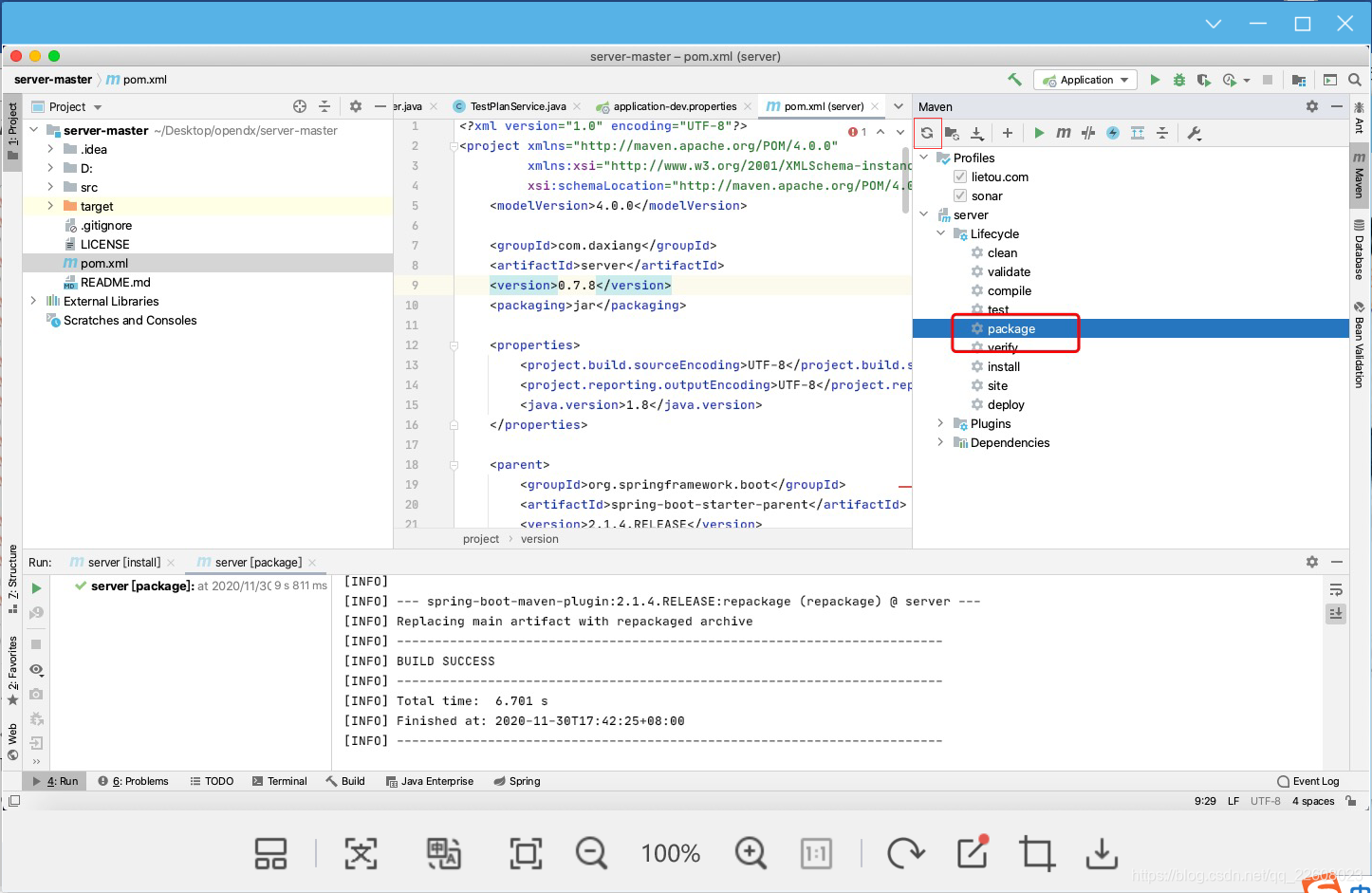Toggle the lietou.com profile checkbox
This screenshot has height=893, width=1372.
960,177
